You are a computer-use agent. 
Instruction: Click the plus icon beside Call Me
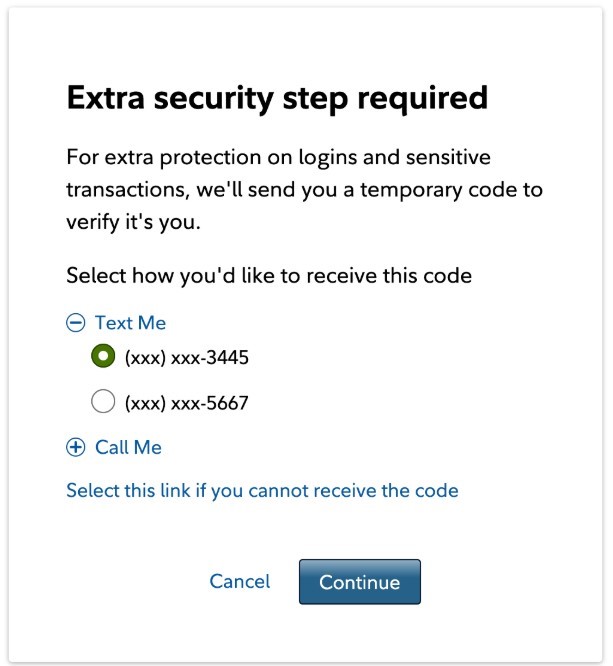click(76, 448)
